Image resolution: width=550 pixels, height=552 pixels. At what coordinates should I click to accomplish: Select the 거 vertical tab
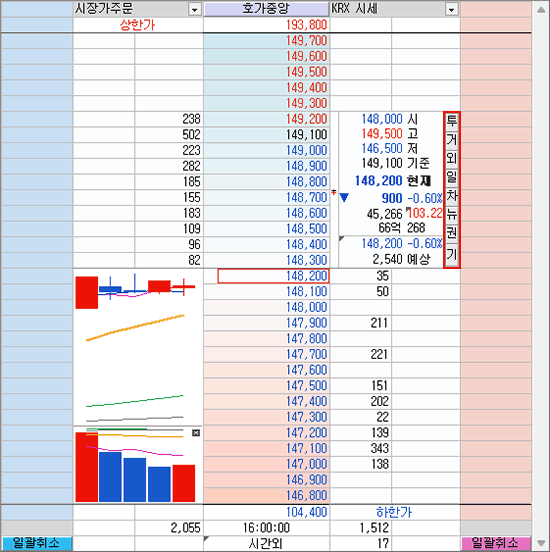[452, 140]
